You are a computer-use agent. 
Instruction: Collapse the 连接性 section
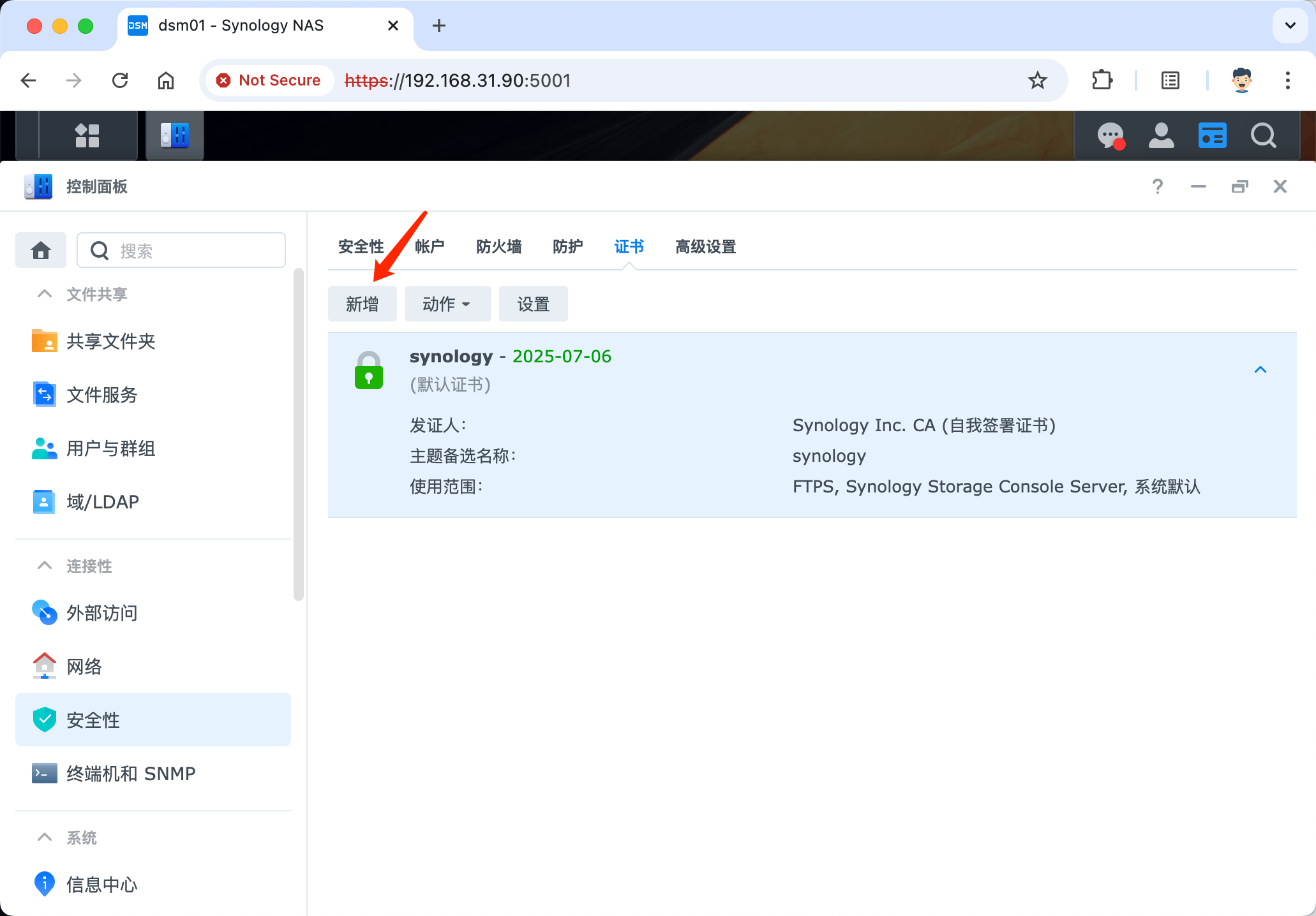[x=44, y=566]
